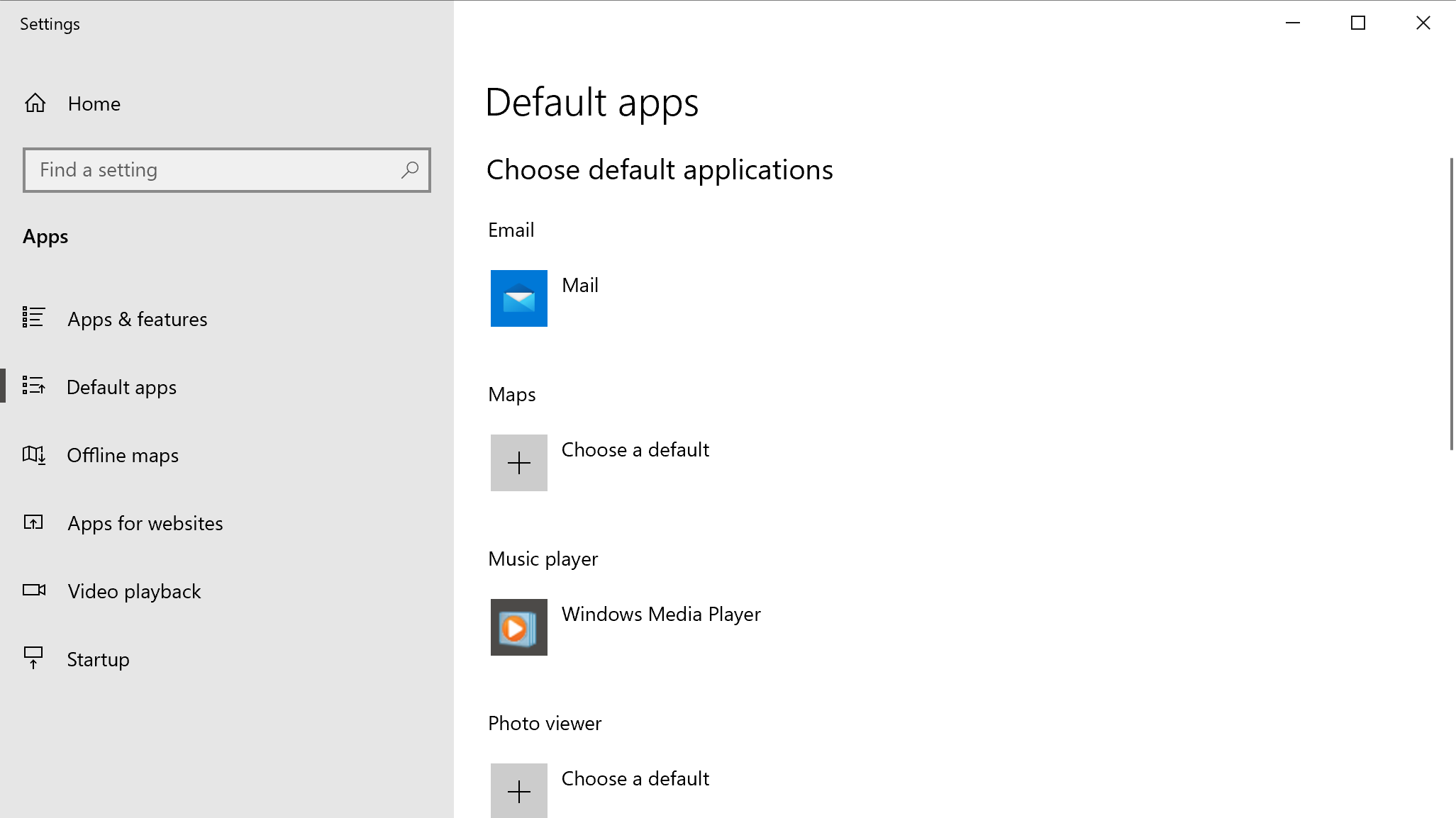Click the Windows Media Player icon
Screen dimensions: 1456x818
coord(518,628)
